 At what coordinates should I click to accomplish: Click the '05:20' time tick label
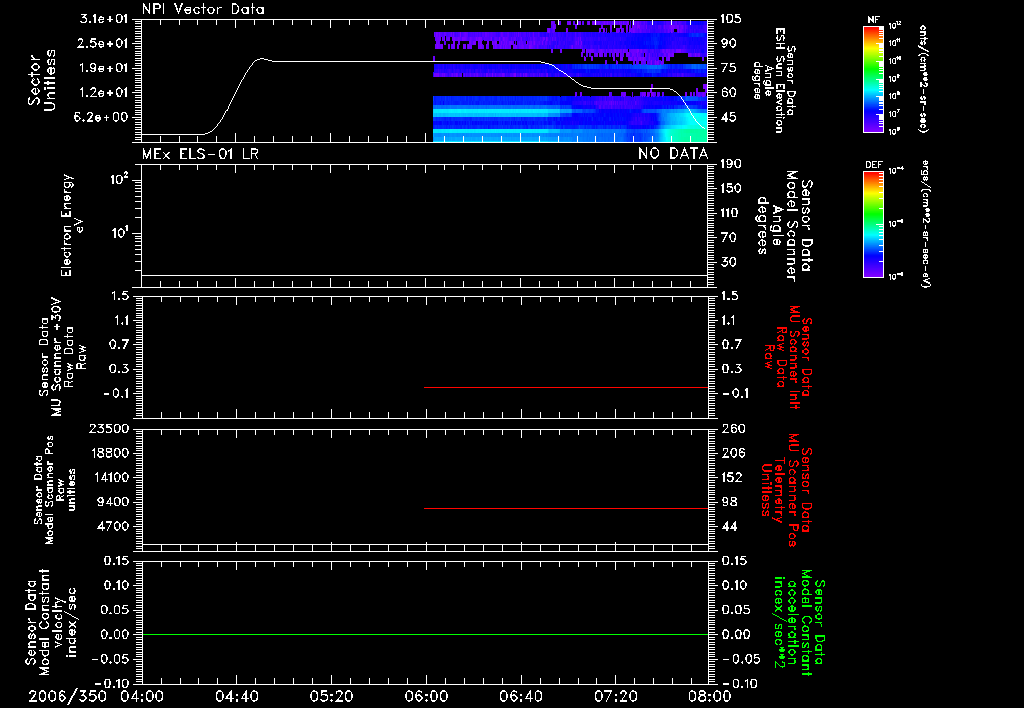[x=331, y=696]
